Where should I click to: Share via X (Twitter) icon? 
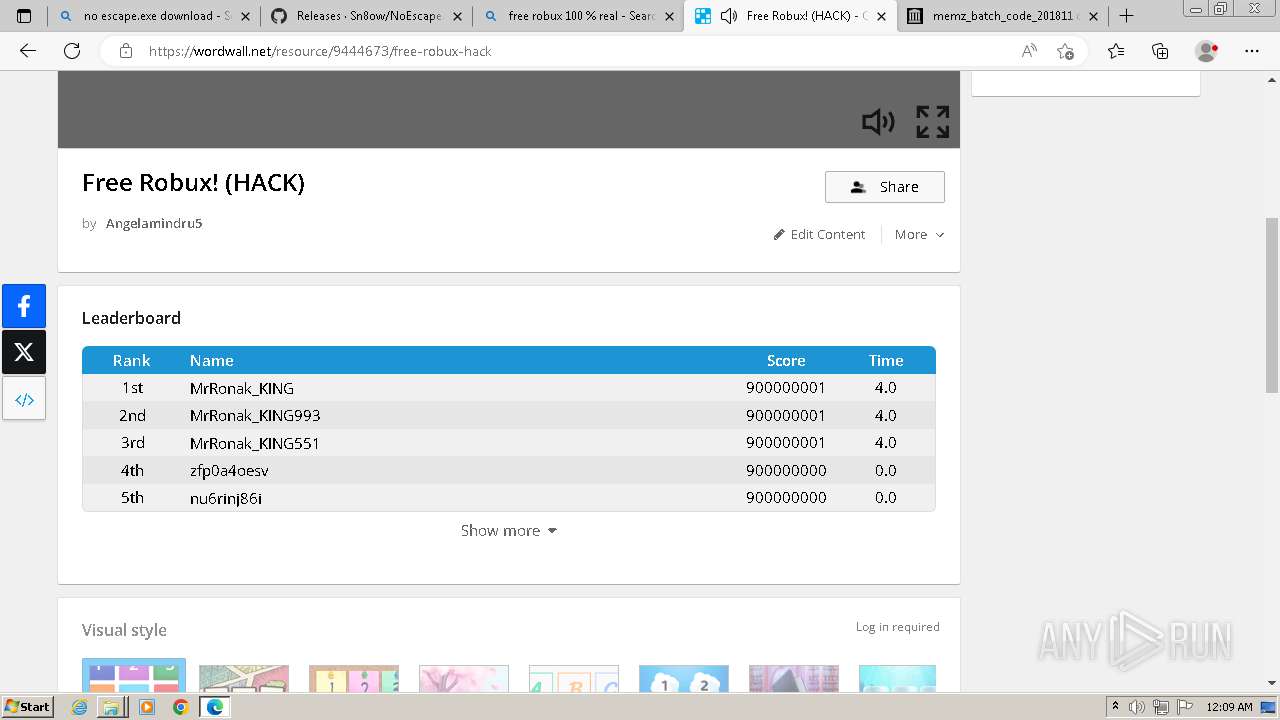click(x=24, y=352)
